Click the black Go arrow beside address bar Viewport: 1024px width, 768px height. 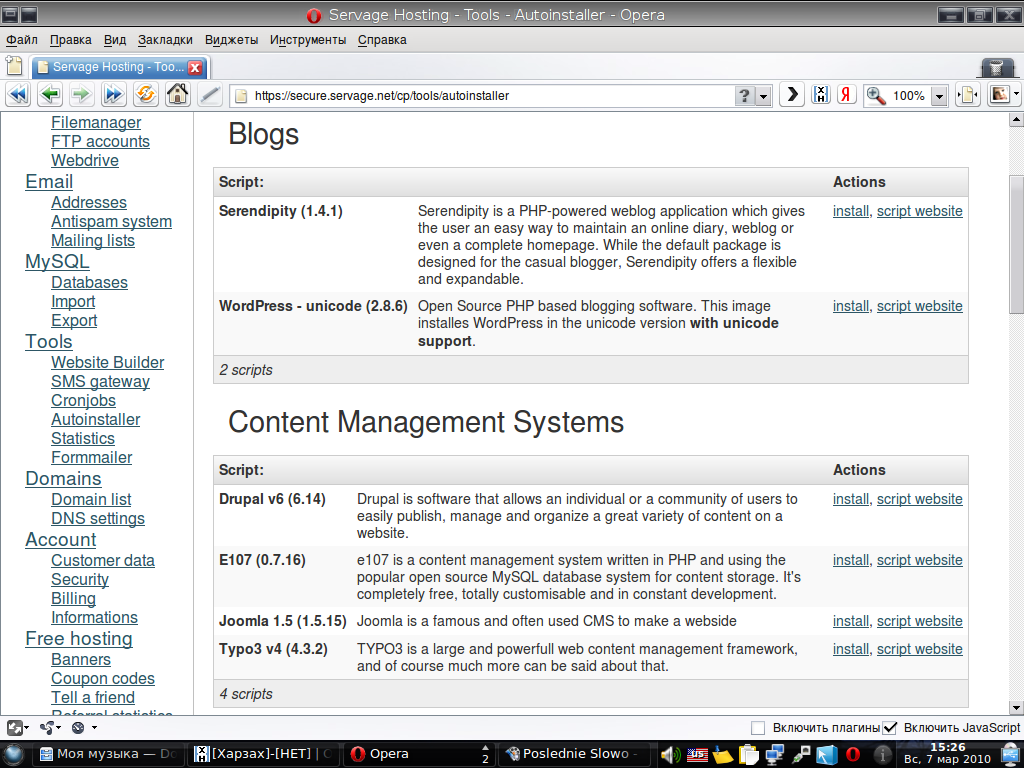click(792, 95)
